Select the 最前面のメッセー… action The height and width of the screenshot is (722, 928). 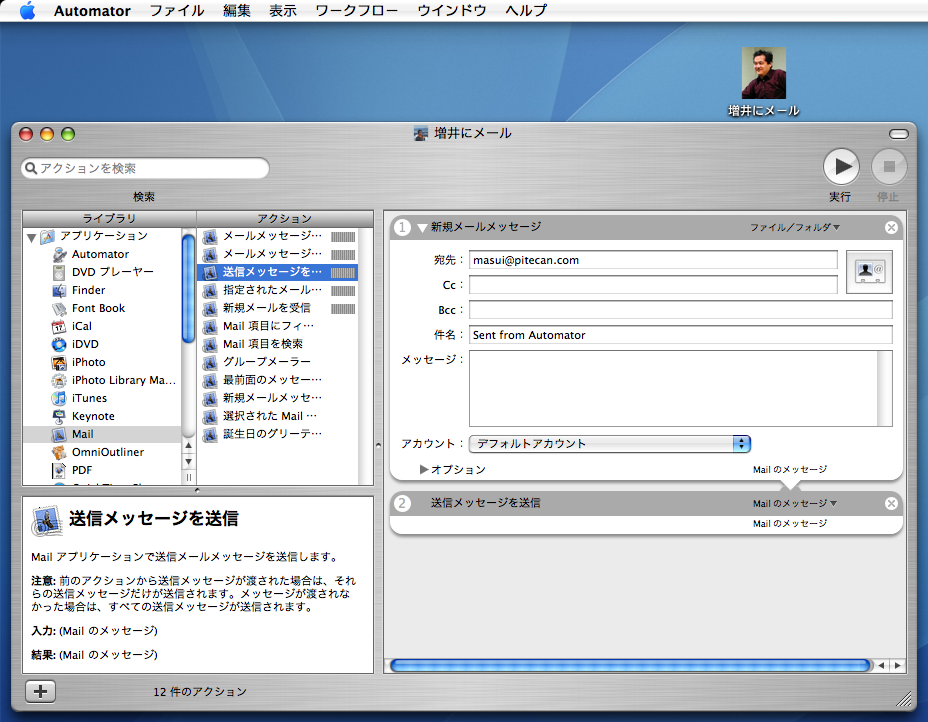(x=278, y=380)
